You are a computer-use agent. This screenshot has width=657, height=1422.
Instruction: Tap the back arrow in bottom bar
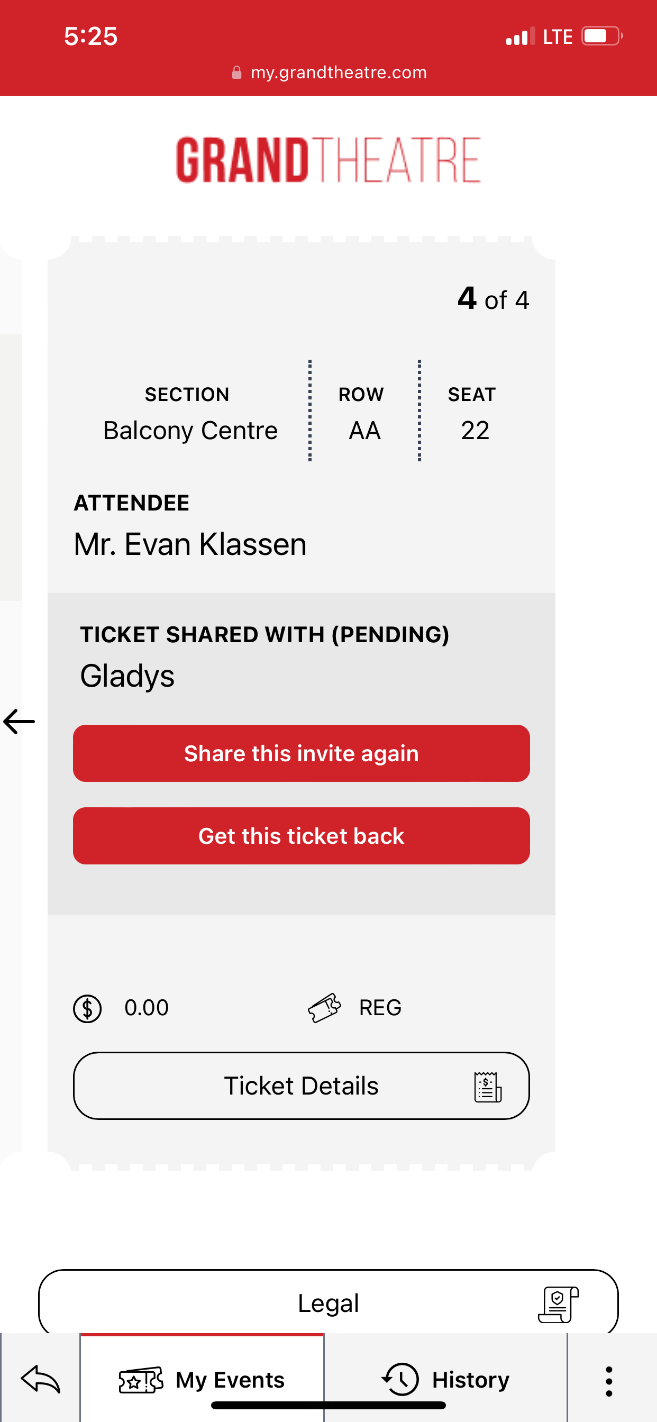click(x=40, y=1380)
